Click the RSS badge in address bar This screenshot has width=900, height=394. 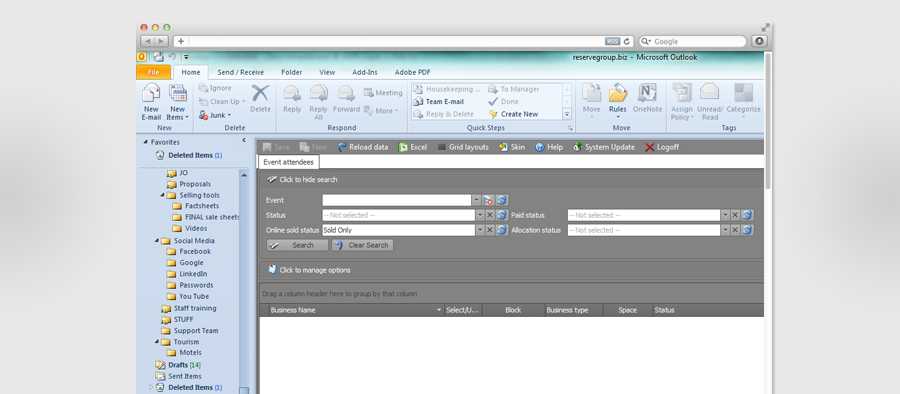click(612, 41)
